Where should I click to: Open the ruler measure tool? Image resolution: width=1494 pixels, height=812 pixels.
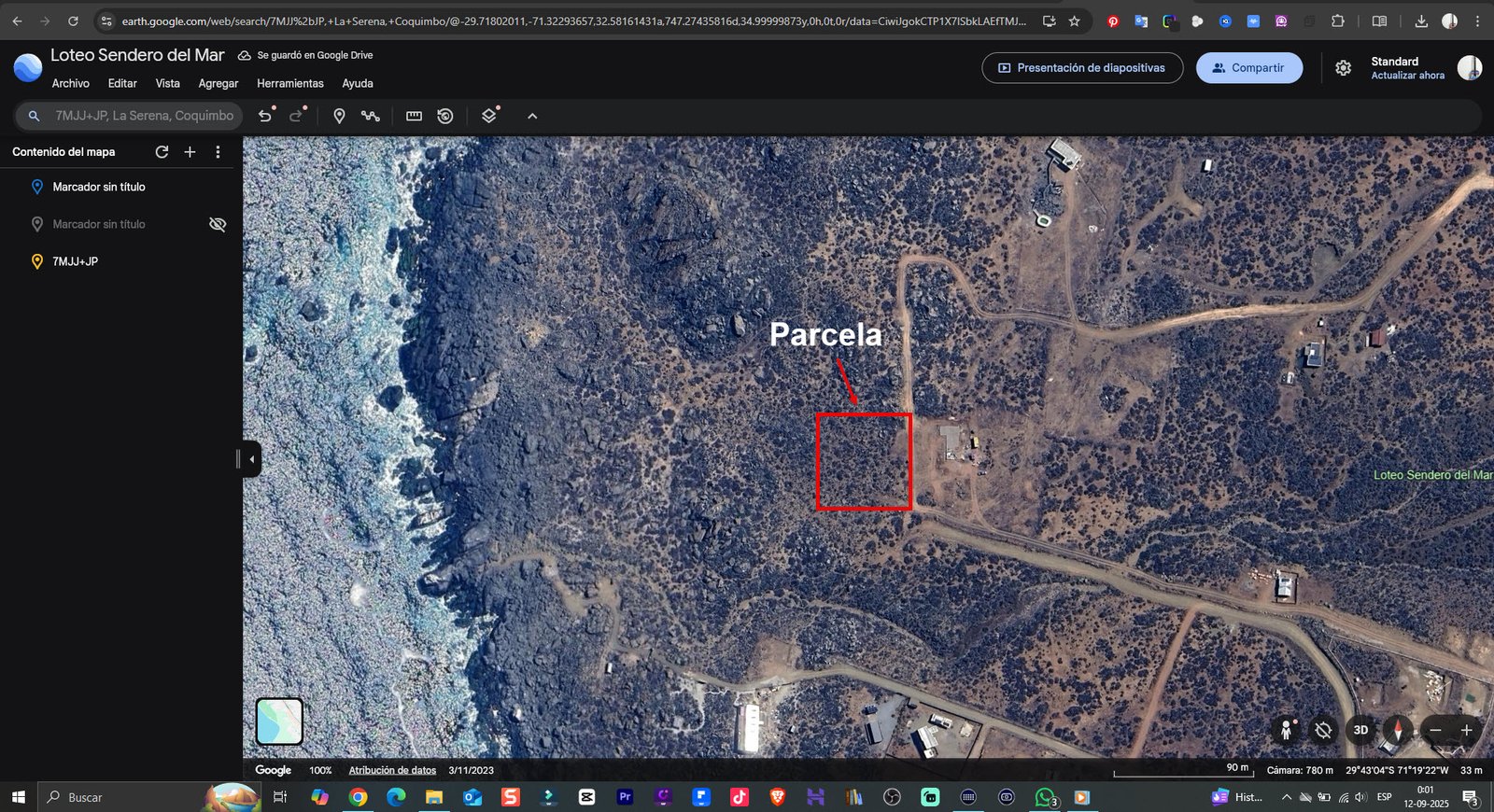pos(414,116)
